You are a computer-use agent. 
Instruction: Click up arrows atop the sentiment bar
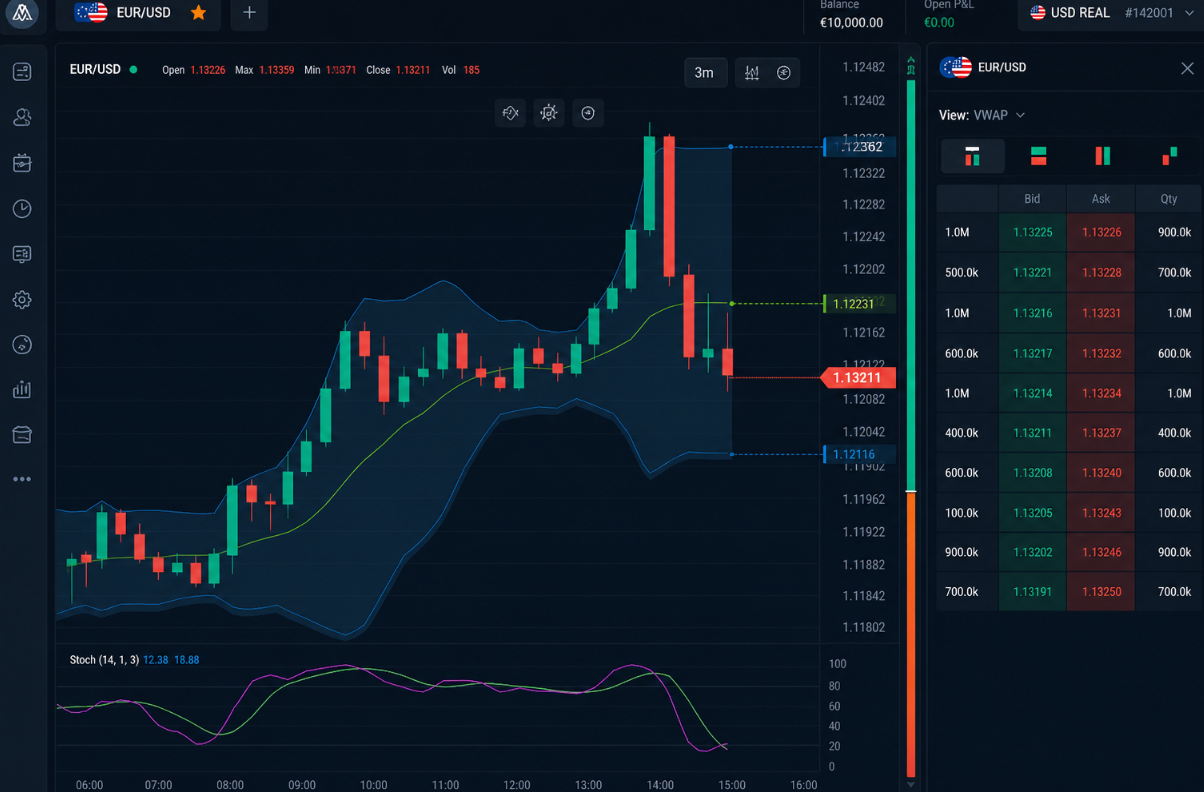tap(911, 66)
